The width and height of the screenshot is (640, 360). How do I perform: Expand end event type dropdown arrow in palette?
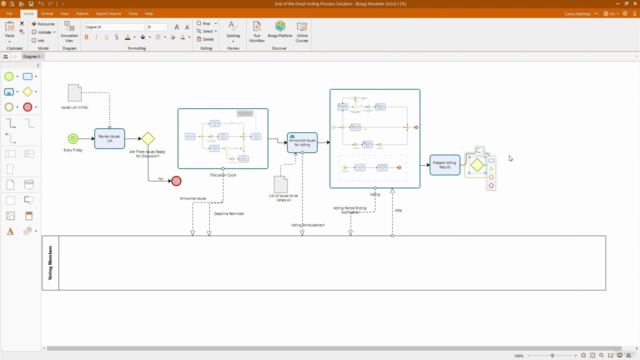[36, 107]
